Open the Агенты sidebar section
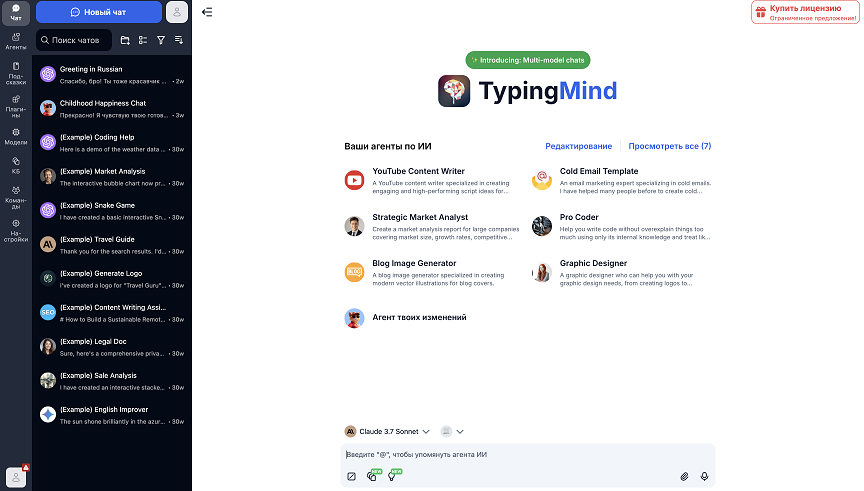The height and width of the screenshot is (491, 864). click(16, 41)
